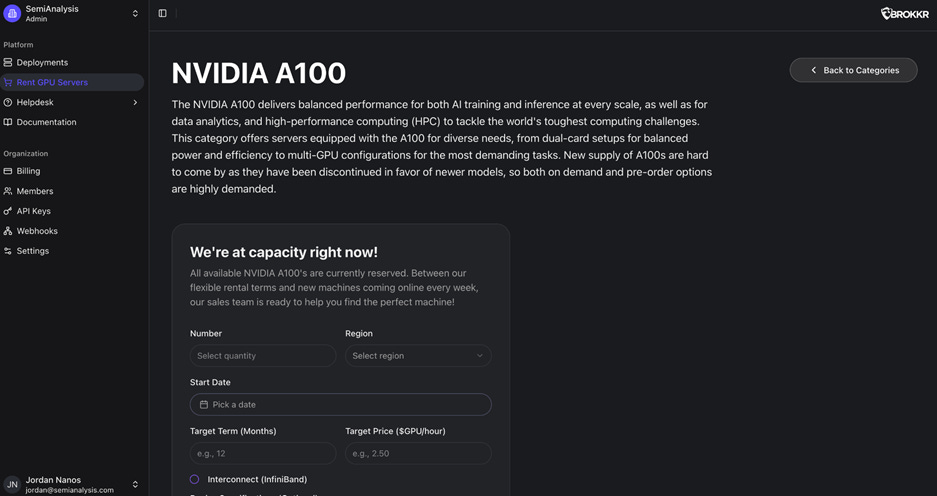The width and height of the screenshot is (937, 496).
Task: Click the Helpdesk question mark icon
Action: pos(8,102)
